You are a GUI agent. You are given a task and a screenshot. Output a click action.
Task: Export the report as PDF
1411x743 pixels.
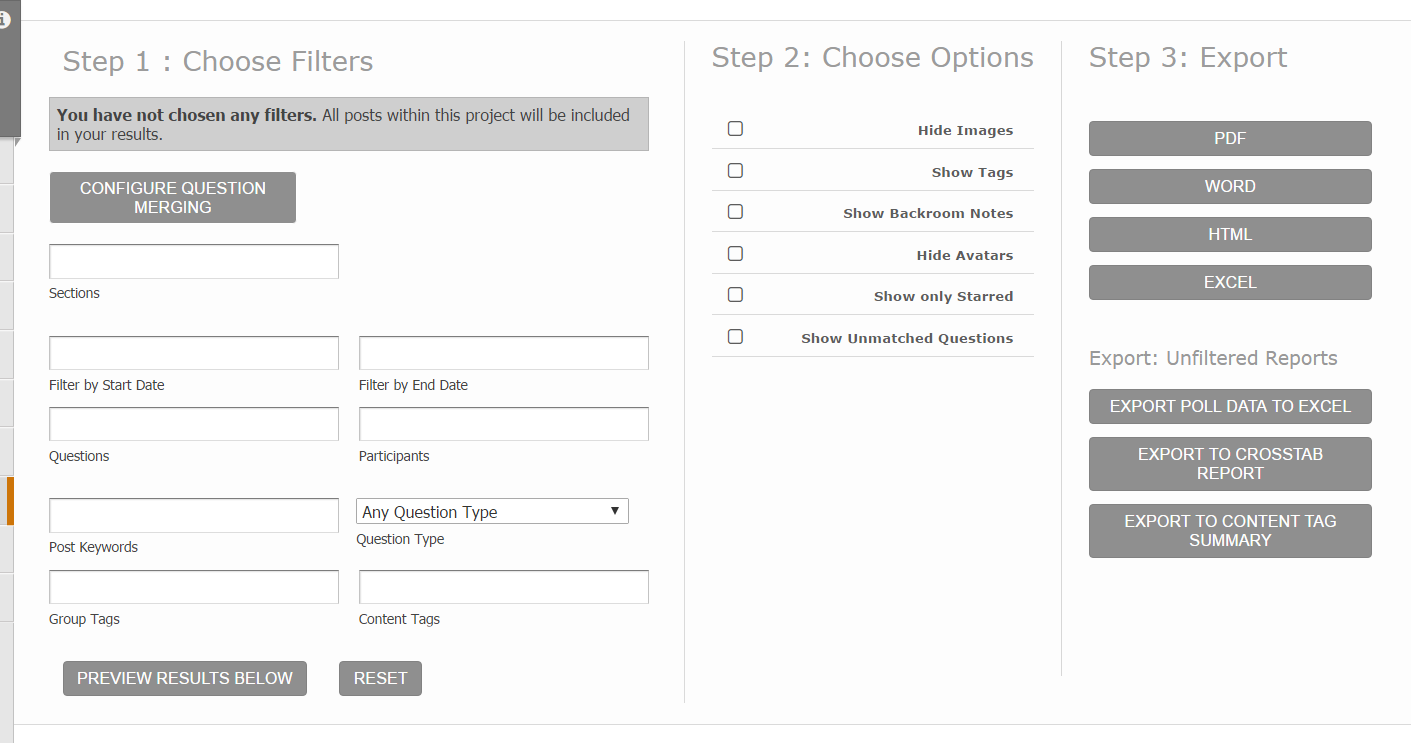tap(1230, 139)
